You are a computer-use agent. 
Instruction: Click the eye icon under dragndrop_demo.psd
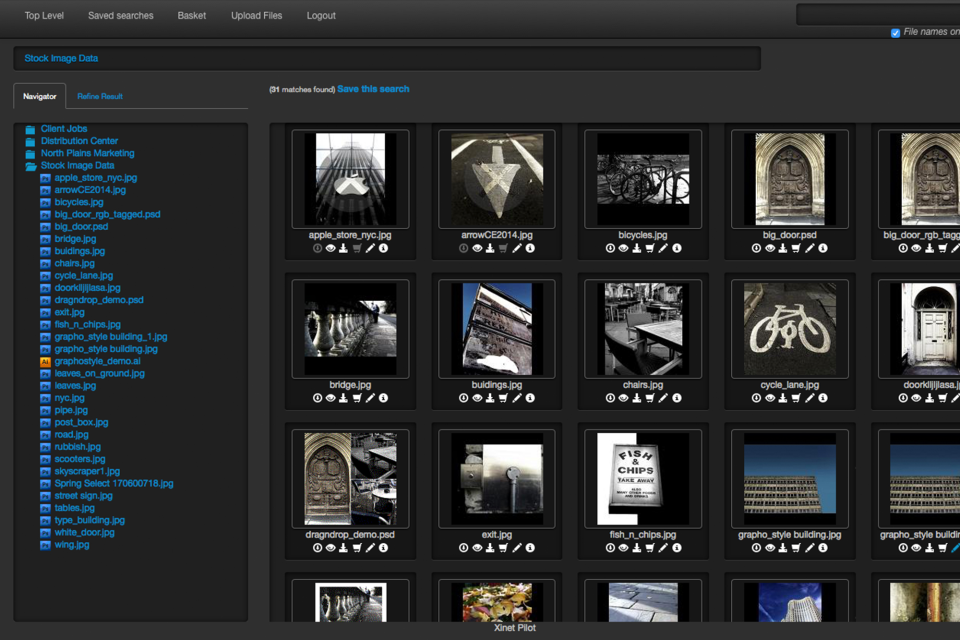330,548
